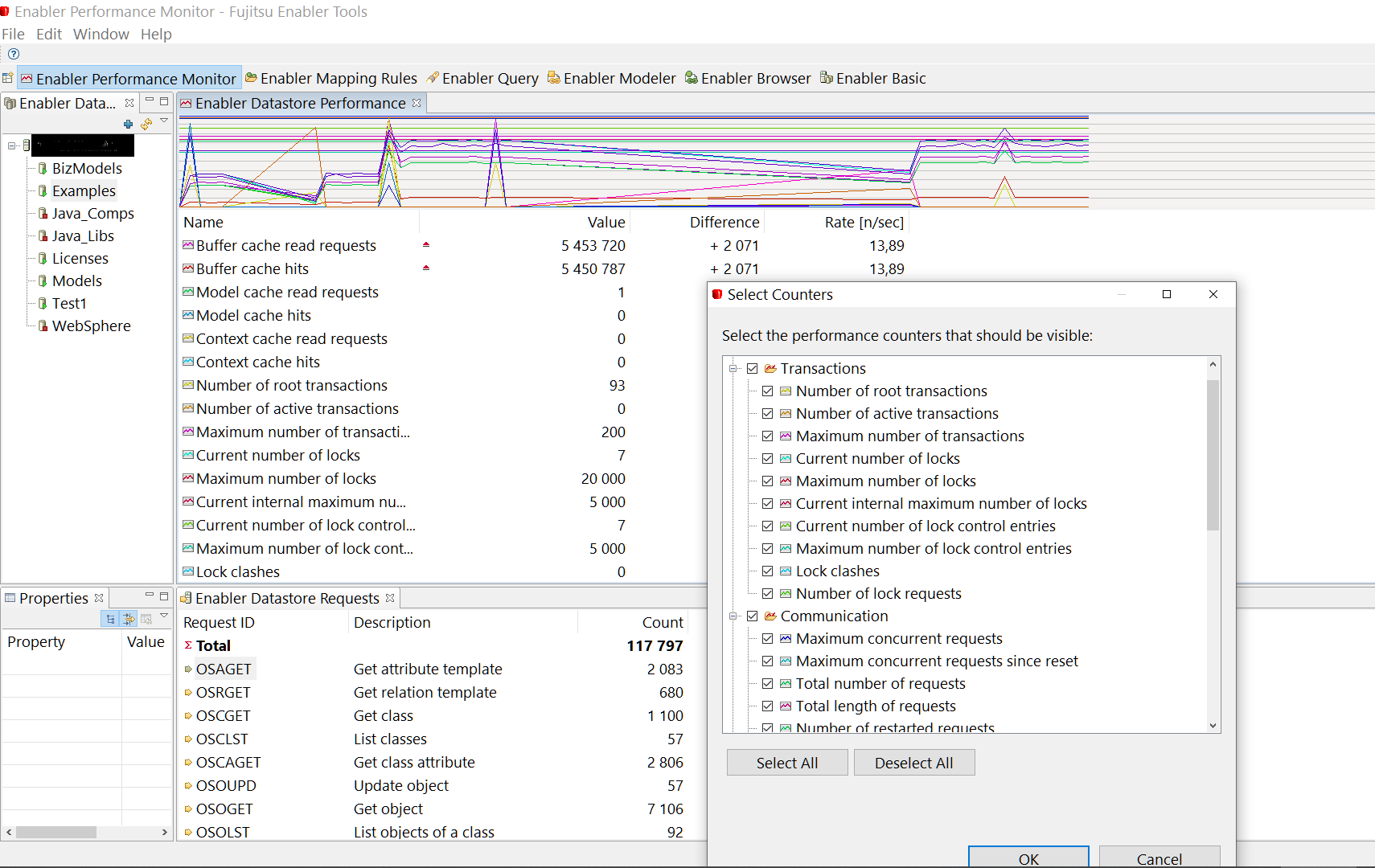Uncheck Number of root transactions checkbox
Image resolution: width=1375 pixels, height=868 pixels.
point(768,391)
